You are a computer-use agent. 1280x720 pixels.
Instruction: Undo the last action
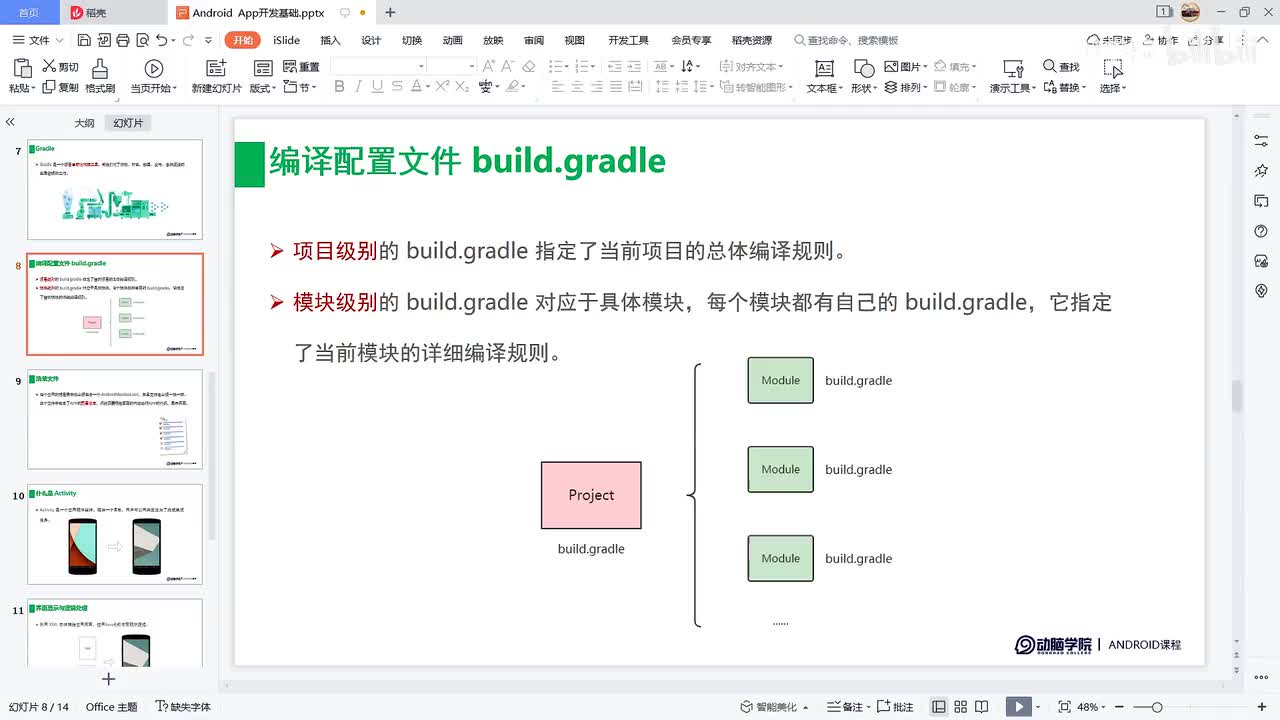(162, 40)
